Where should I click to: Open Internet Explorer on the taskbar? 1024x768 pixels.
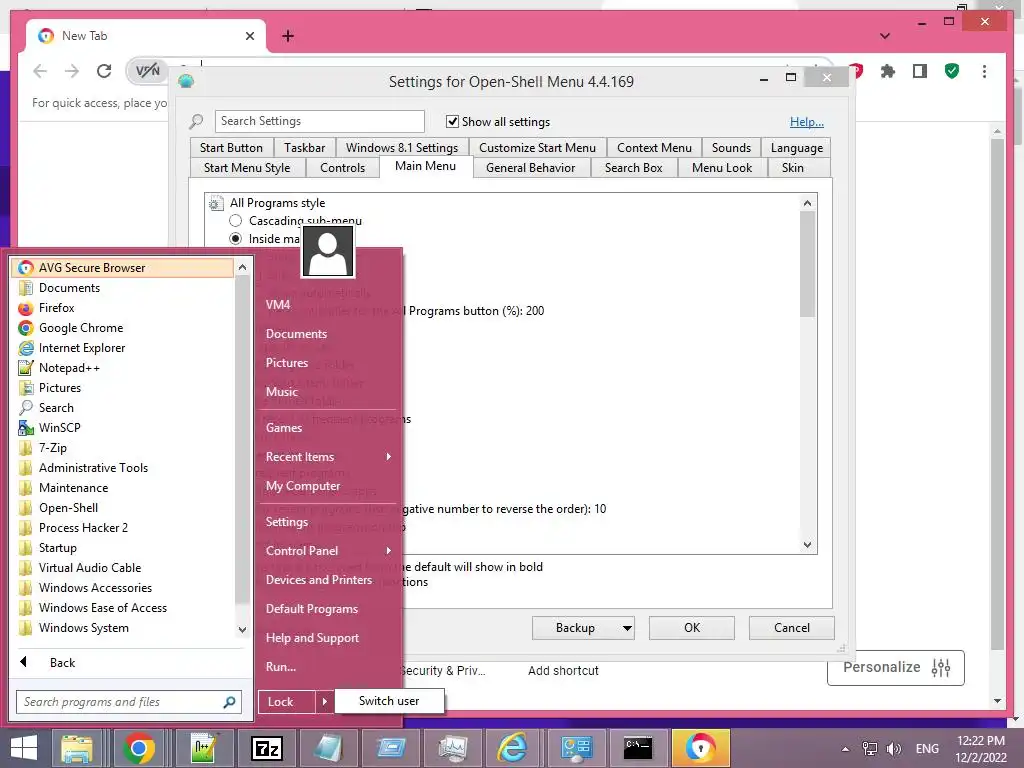click(x=513, y=748)
